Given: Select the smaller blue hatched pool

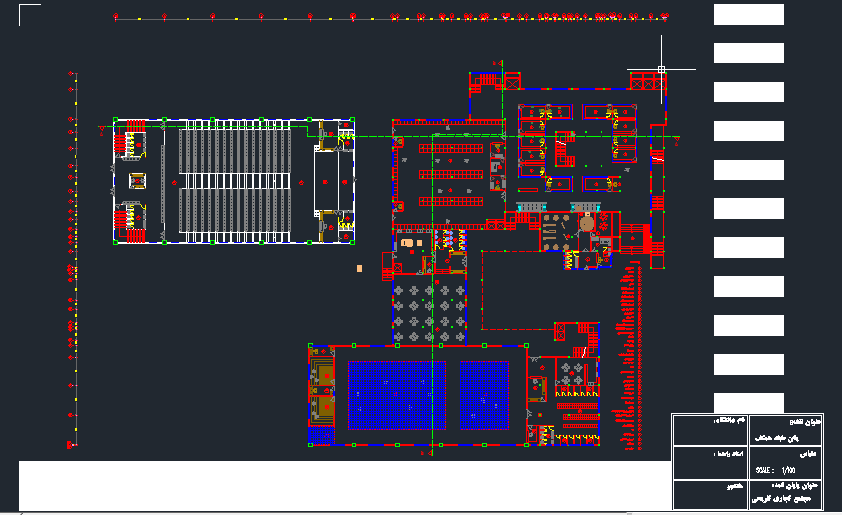Looking at the screenshot, I should [484, 395].
